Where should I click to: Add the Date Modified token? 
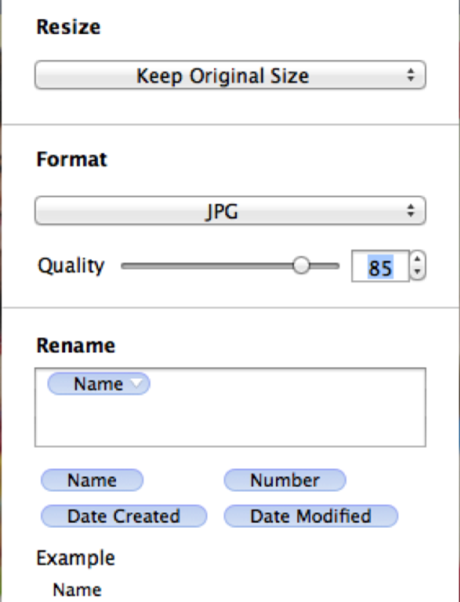click(x=311, y=516)
